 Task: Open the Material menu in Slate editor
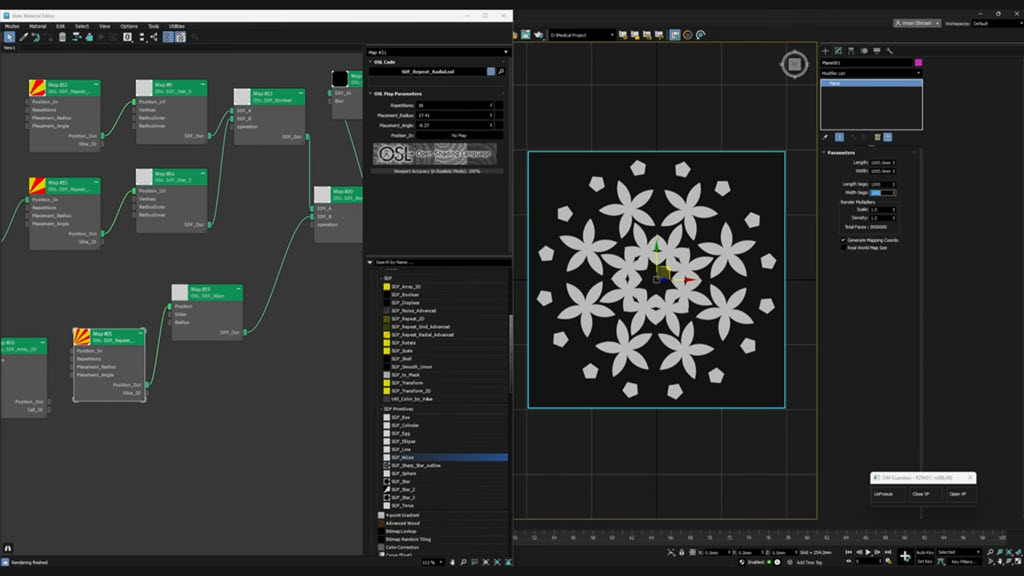pos(38,26)
